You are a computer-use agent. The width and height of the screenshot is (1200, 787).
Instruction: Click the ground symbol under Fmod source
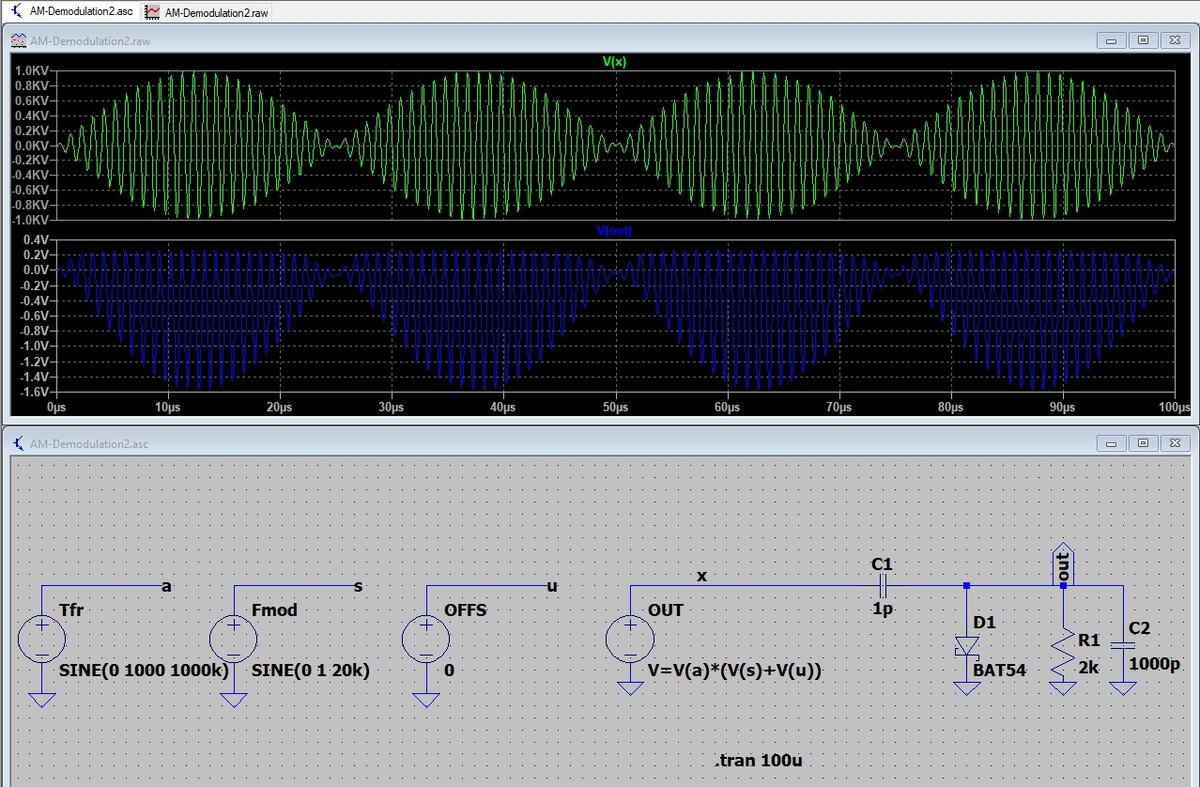pos(234,698)
